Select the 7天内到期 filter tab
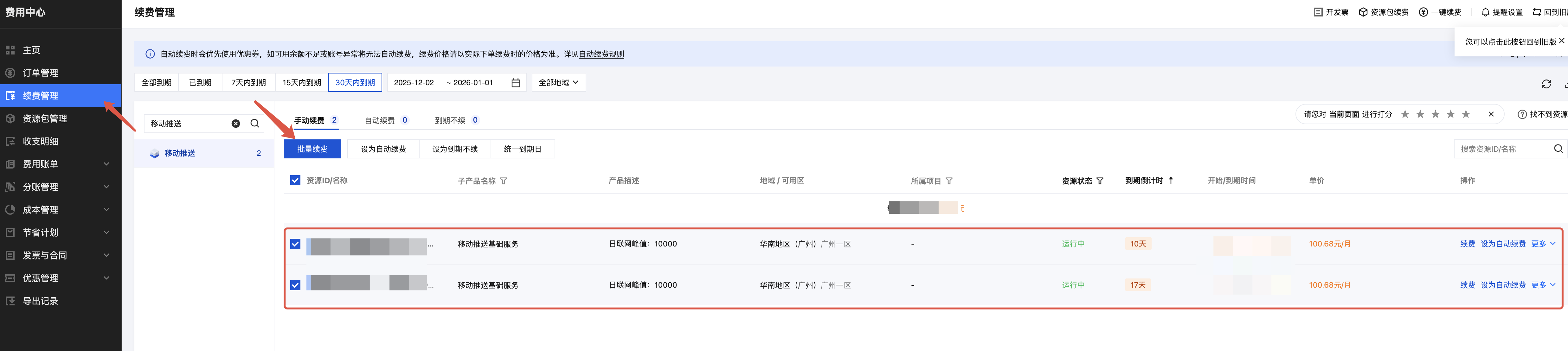 tap(248, 83)
